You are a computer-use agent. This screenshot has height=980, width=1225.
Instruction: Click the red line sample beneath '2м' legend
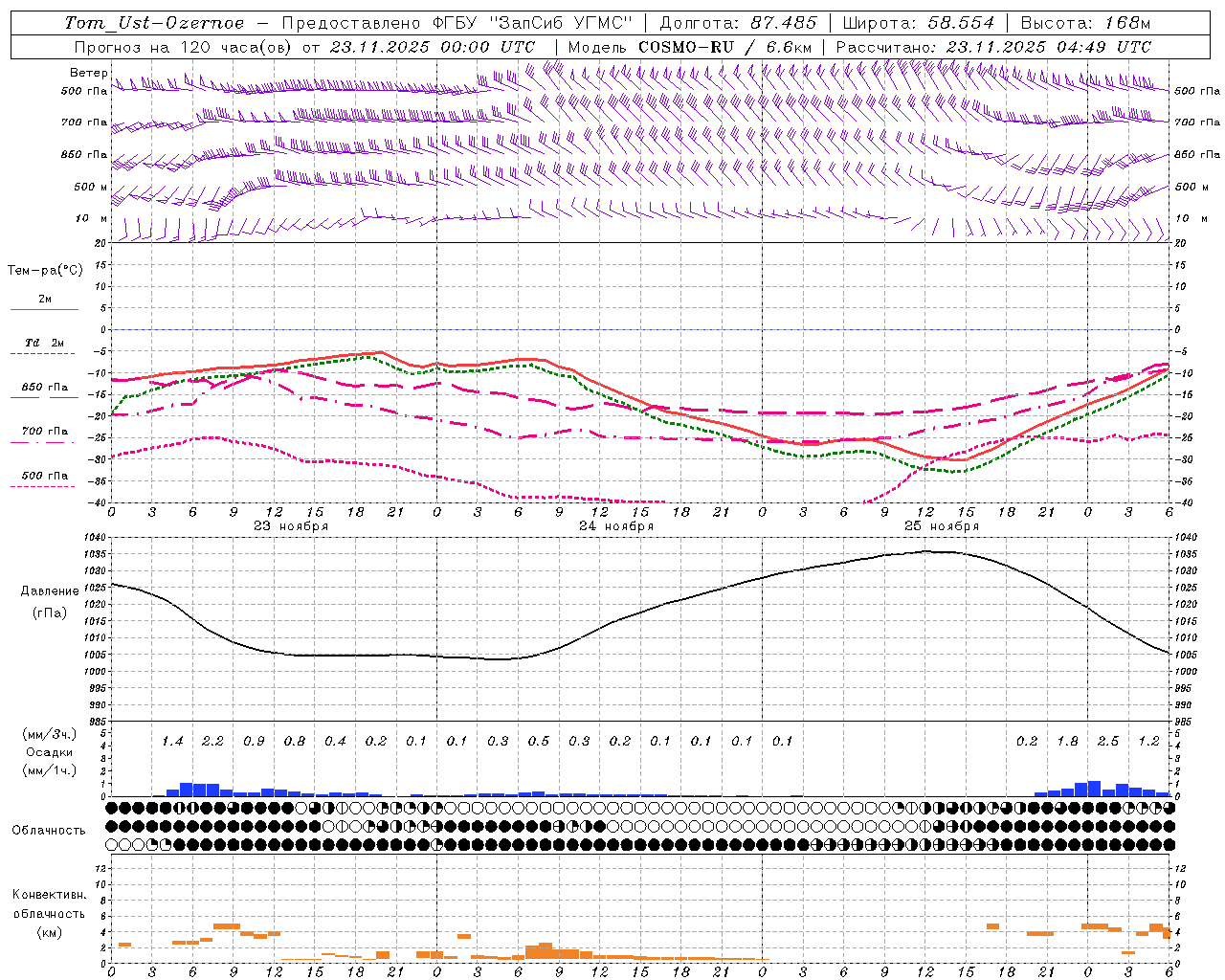pos(45,310)
